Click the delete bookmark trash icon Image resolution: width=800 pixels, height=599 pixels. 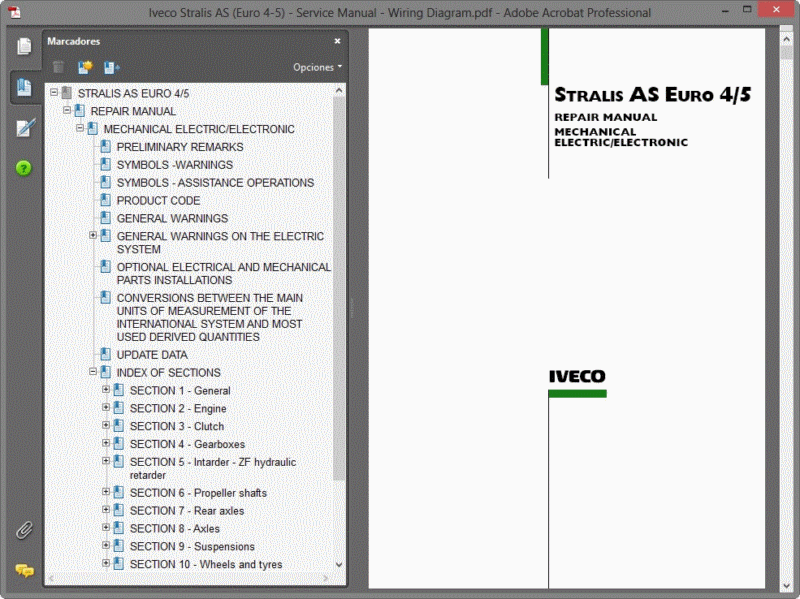tap(59, 68)
